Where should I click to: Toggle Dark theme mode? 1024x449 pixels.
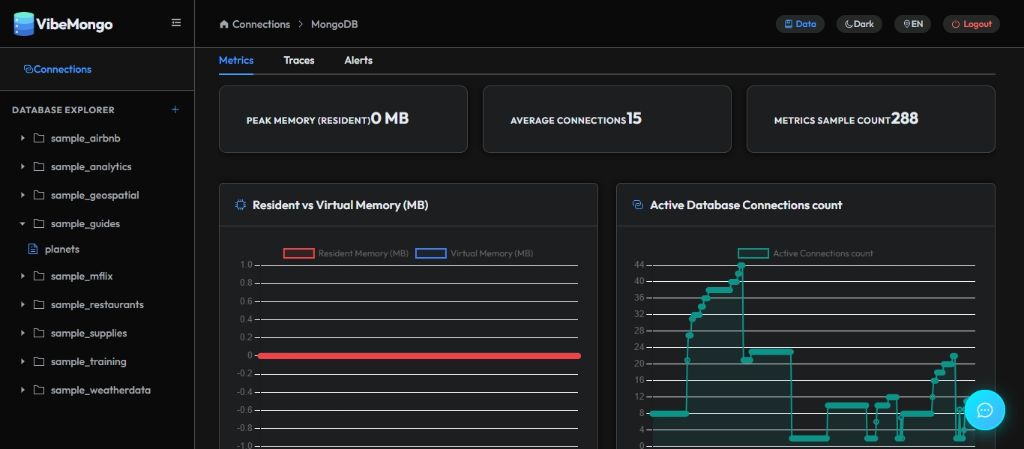[859, 24]
